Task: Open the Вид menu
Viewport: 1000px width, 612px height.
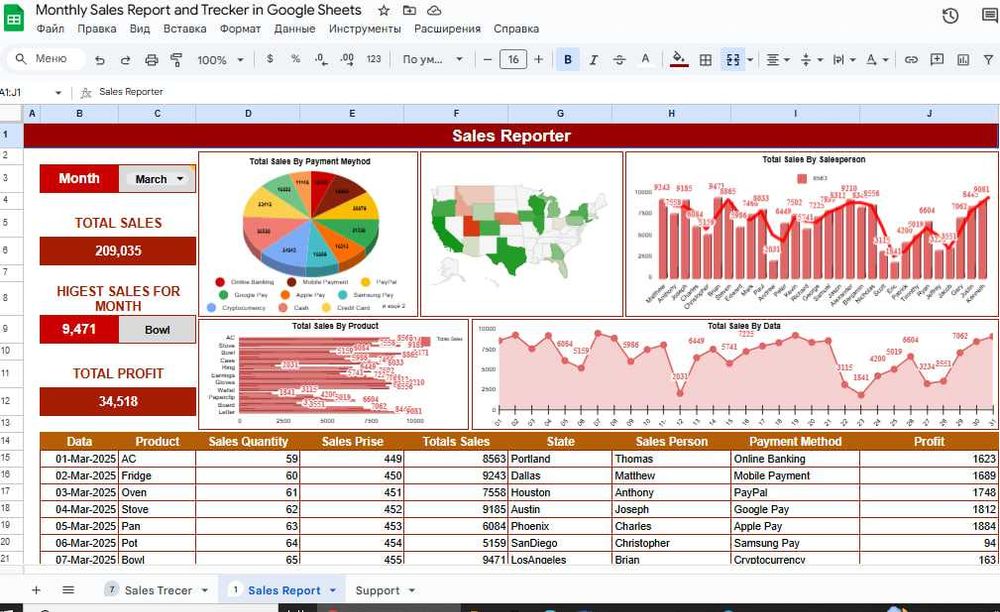Action: pos(140,29)
